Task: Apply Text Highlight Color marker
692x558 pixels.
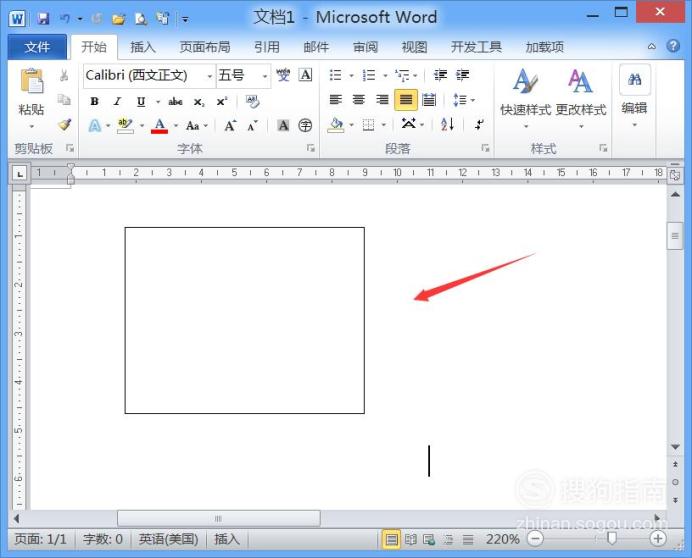Action: click(x=125, y=126)
